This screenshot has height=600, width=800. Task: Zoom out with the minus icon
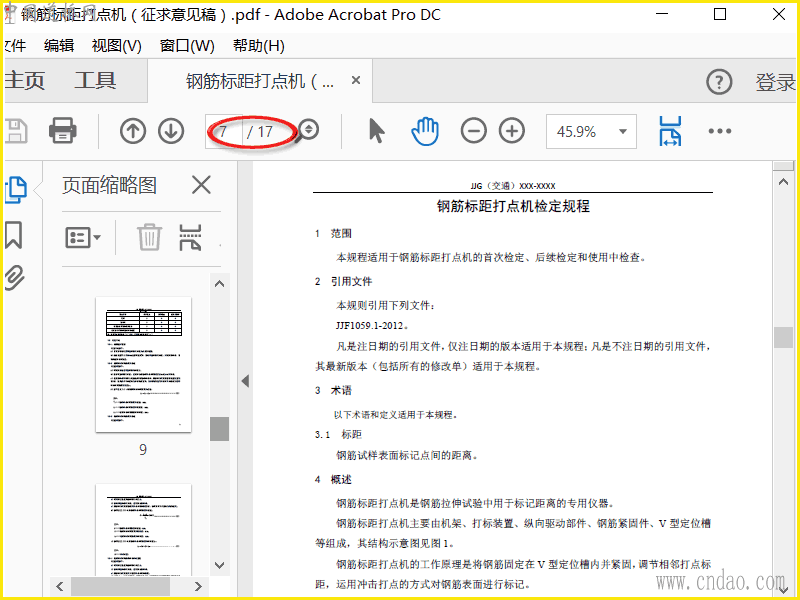473,131
